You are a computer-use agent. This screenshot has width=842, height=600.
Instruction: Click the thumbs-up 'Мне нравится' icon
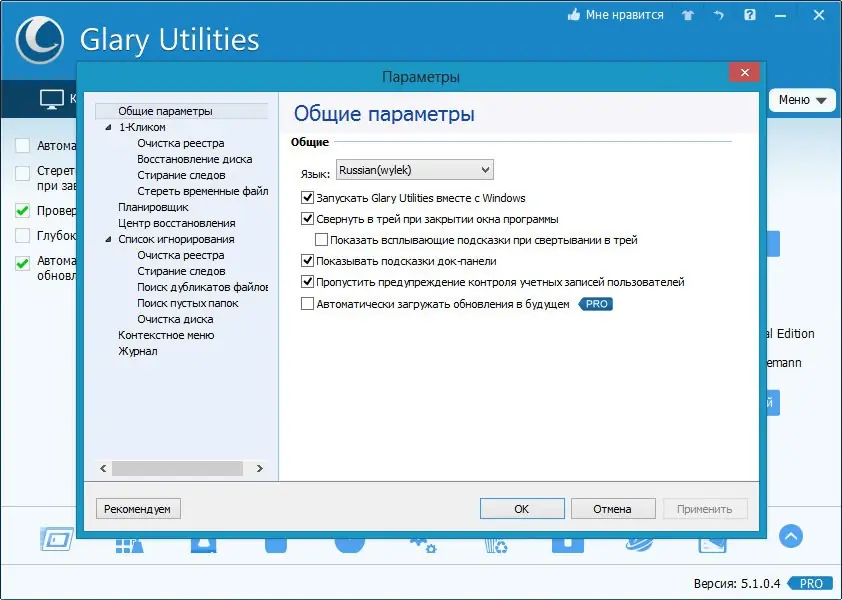pos(574,15)
